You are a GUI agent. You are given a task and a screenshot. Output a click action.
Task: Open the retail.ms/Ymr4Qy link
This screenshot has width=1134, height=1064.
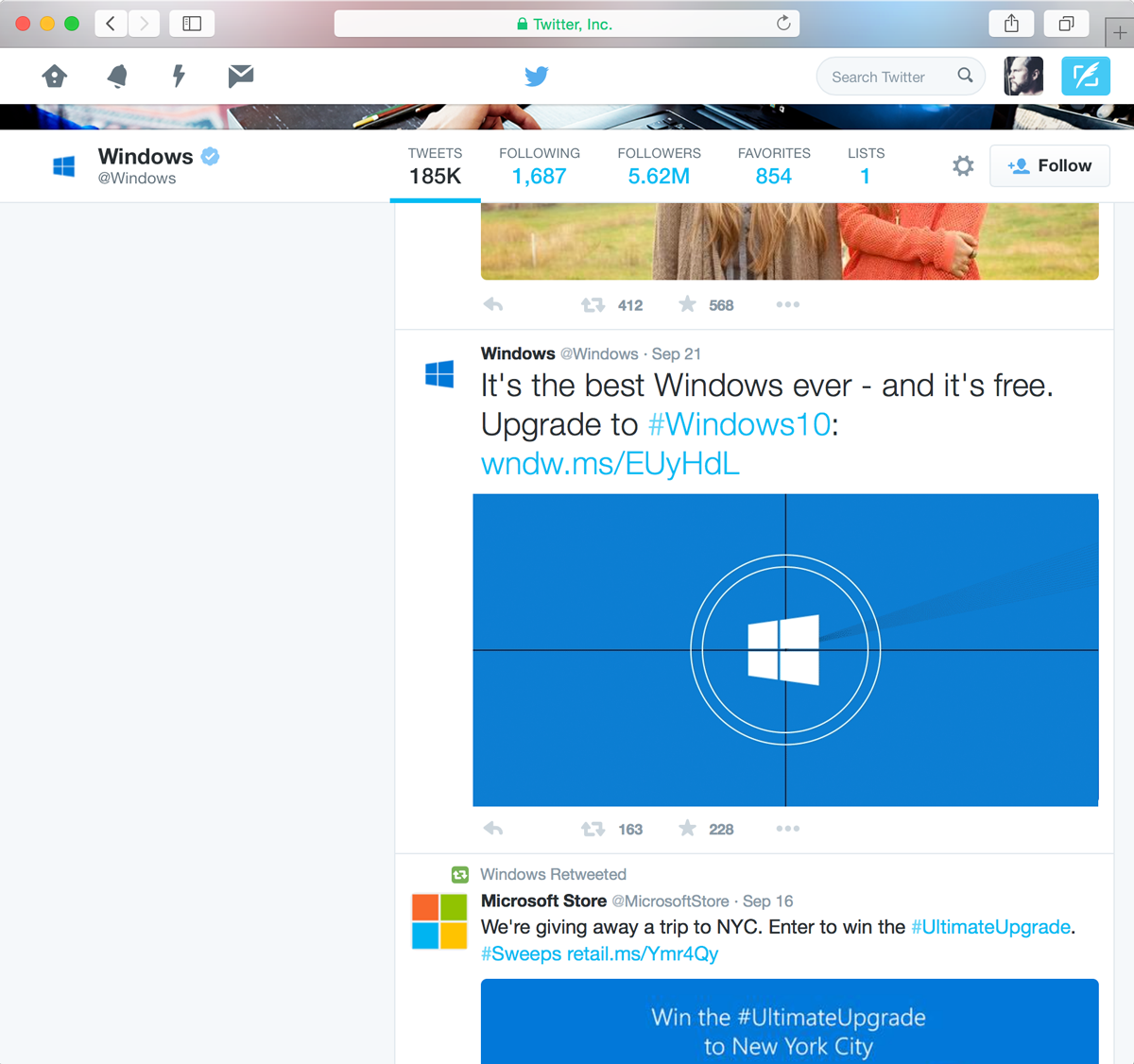[643, 953]
